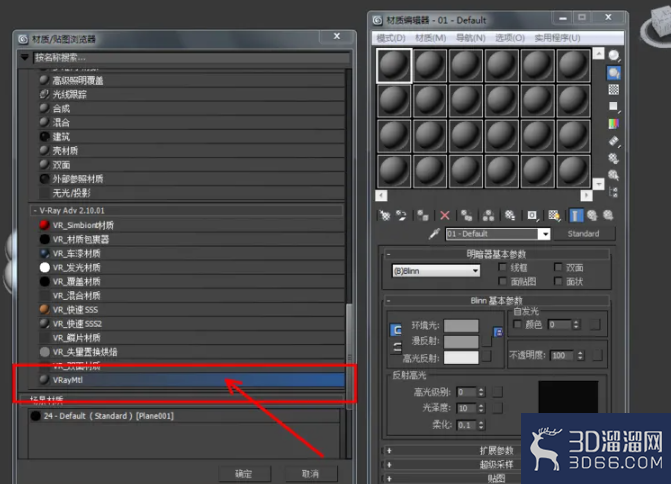Click diffuse/specular lock button
This screenshot has height=484, width=671.
397,347
